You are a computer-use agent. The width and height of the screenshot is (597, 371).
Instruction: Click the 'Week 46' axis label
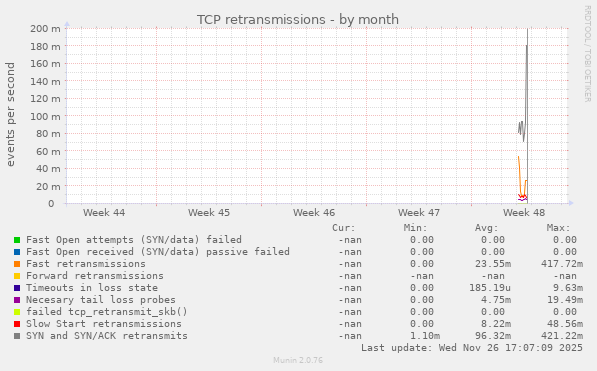click(314, 213)
